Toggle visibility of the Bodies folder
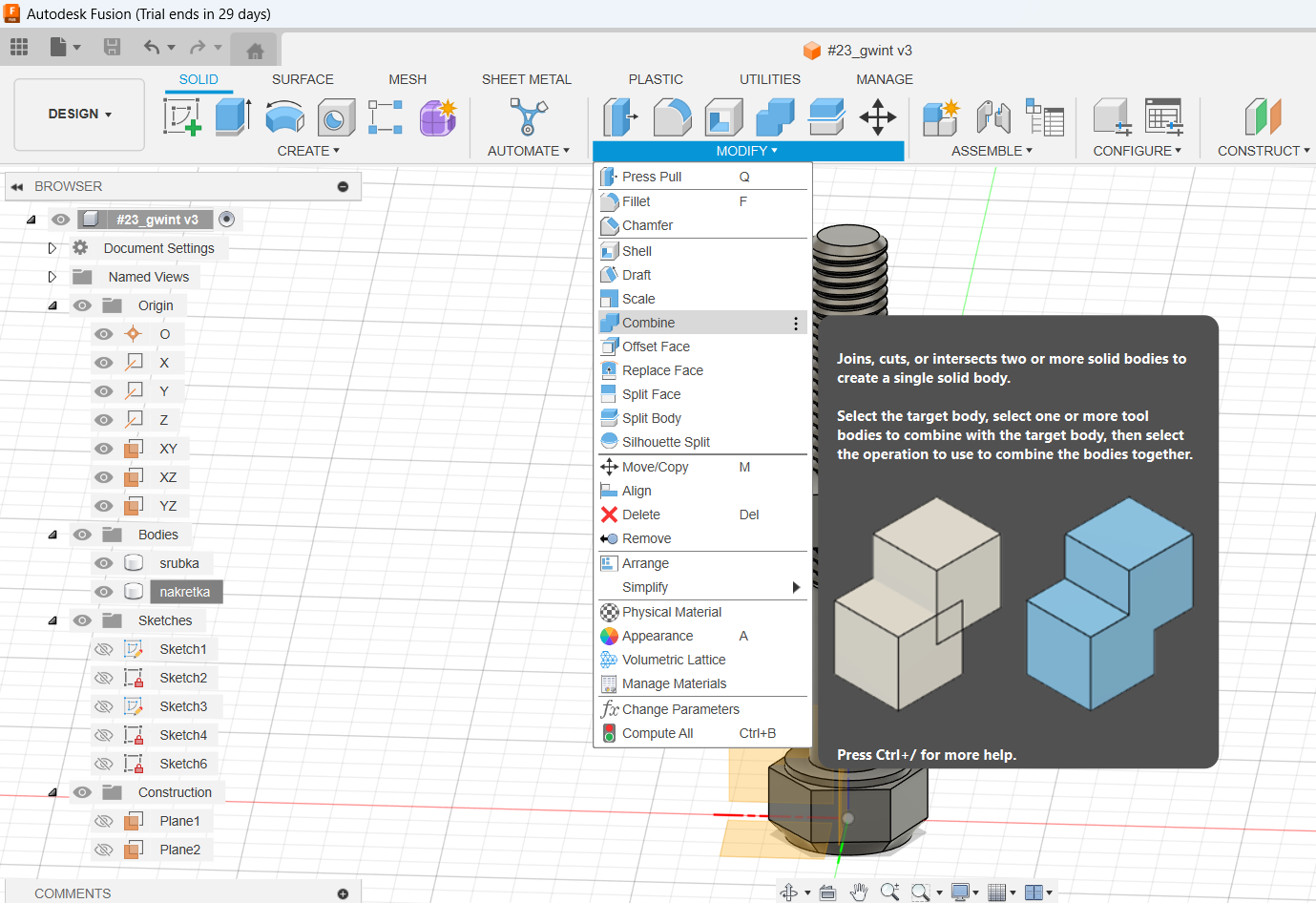The height and width of the screenshot is (903, 1316). (x=82, y=535)
